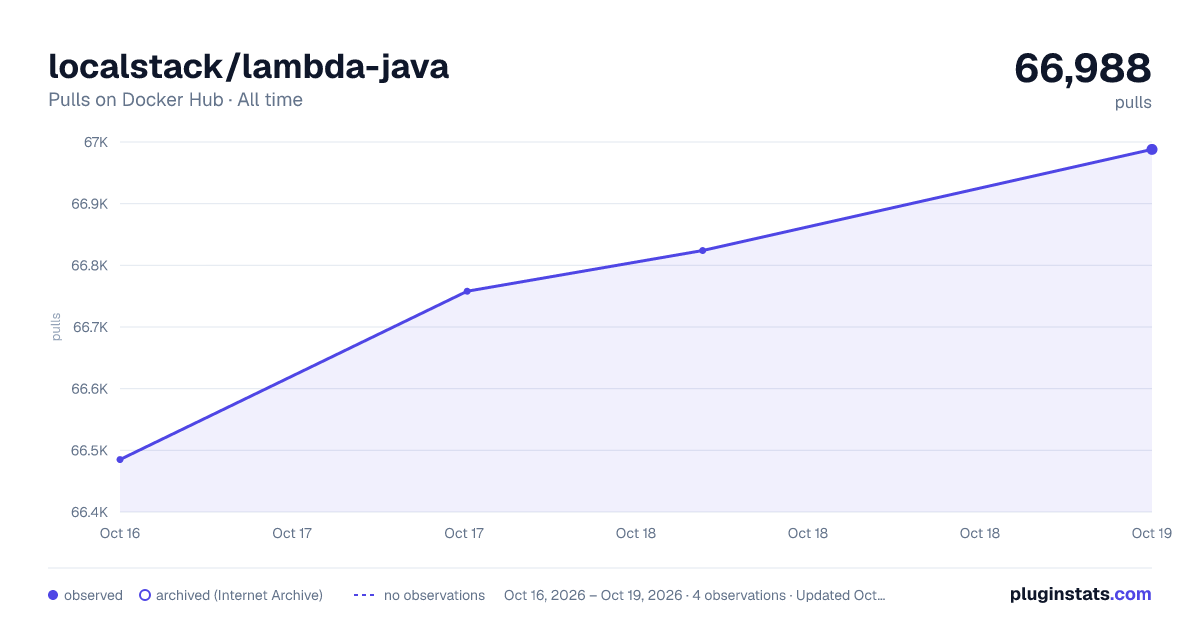1200x630 pixels.
Task: Click the observed legend label
Action: pos(93,595)
